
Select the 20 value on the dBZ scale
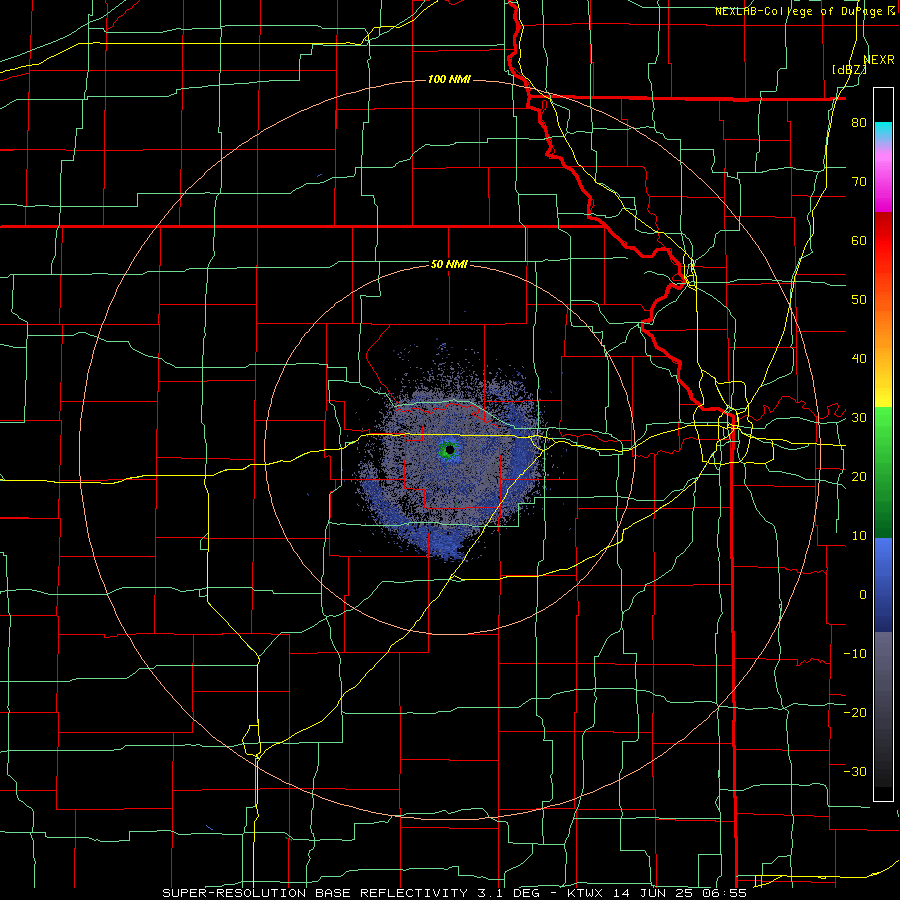(859, 477)
